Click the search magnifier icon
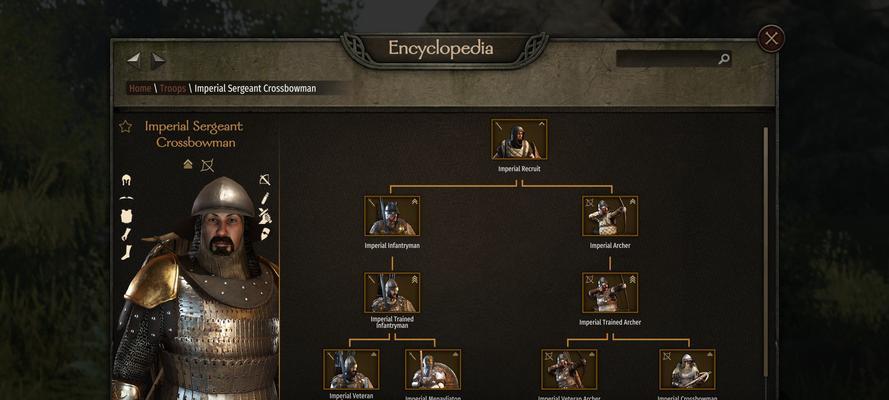Viewport: 889px width, 400px height. pos(723,59)
